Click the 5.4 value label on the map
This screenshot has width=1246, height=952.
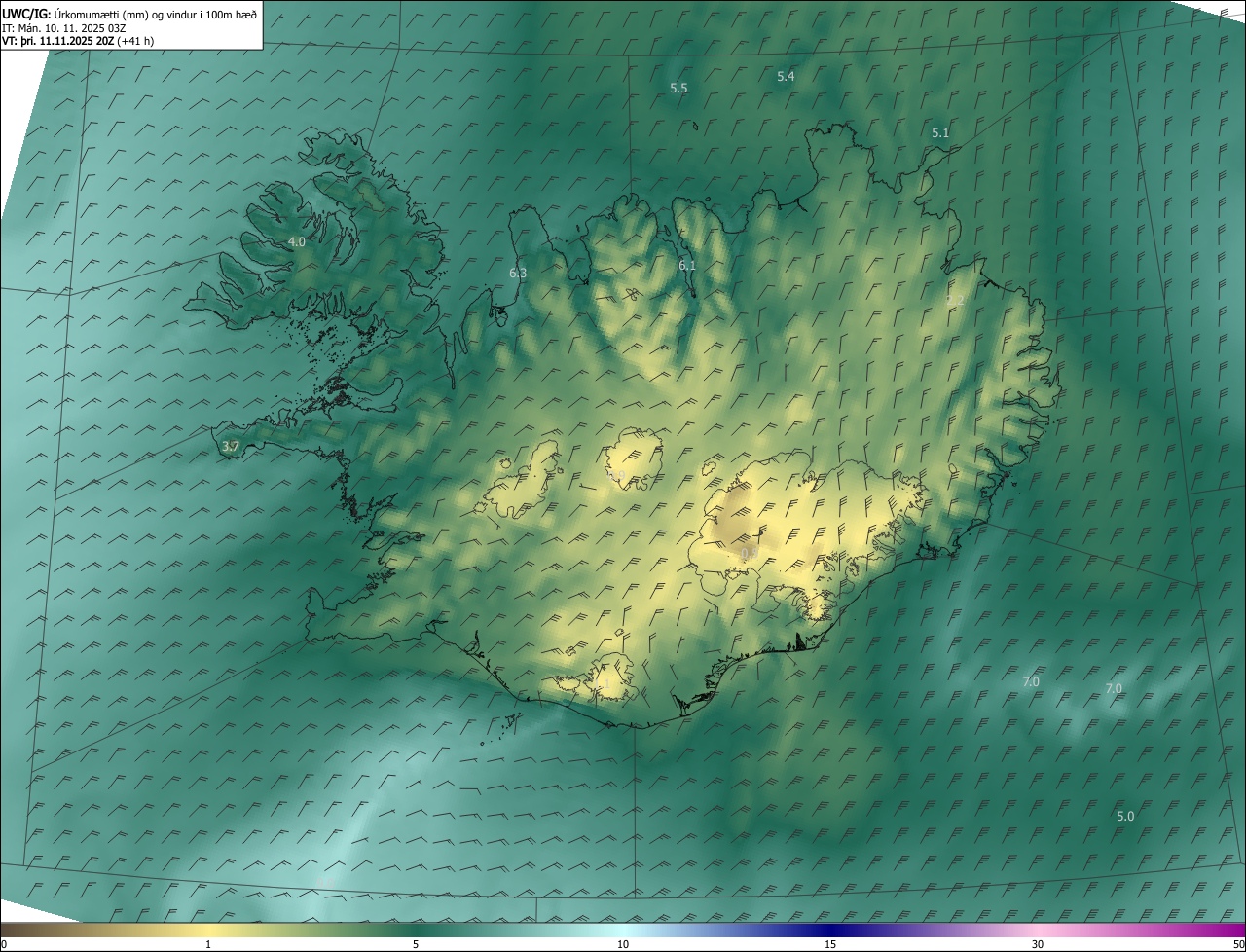pyautogui.click(x=786, y=76)
